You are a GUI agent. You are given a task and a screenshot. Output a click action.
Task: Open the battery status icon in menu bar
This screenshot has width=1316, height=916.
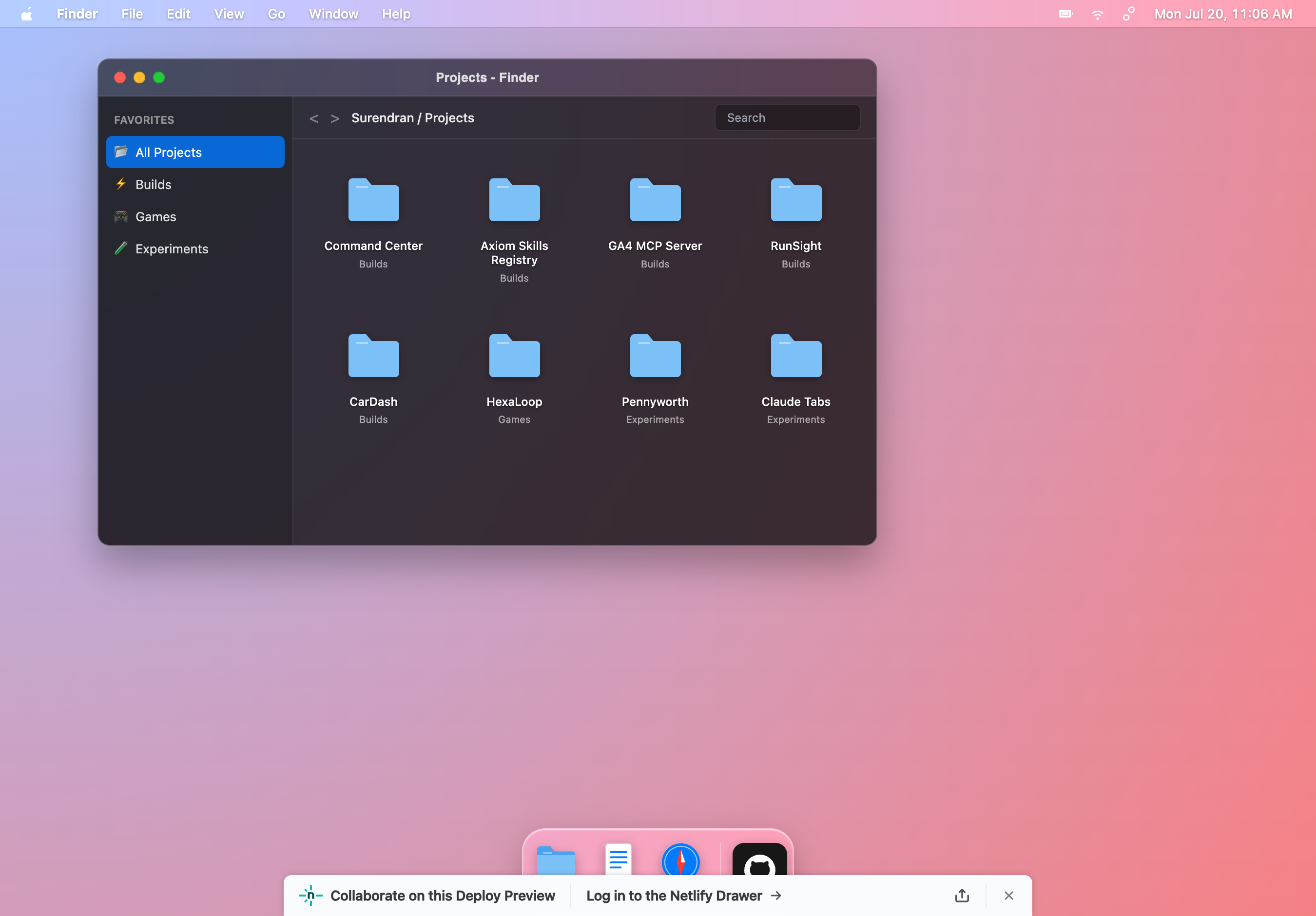pos(1065,14)
